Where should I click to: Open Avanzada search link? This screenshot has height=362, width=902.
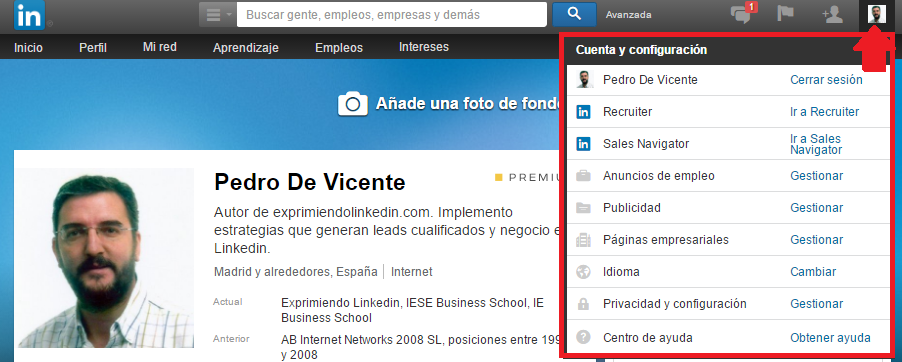point(628,15)
